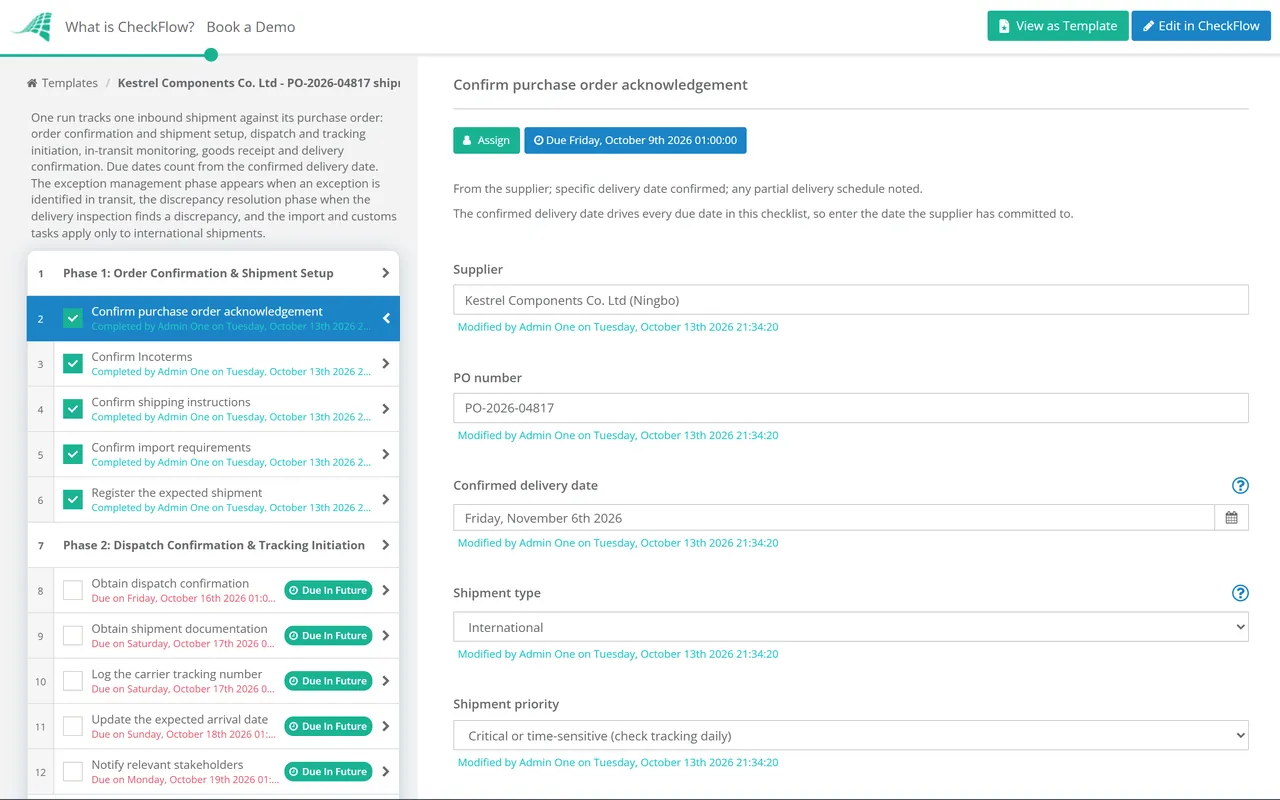Select Update the expected arrival date label
The height and width of the screenshot is (800, 1280).
coord(180,719)
